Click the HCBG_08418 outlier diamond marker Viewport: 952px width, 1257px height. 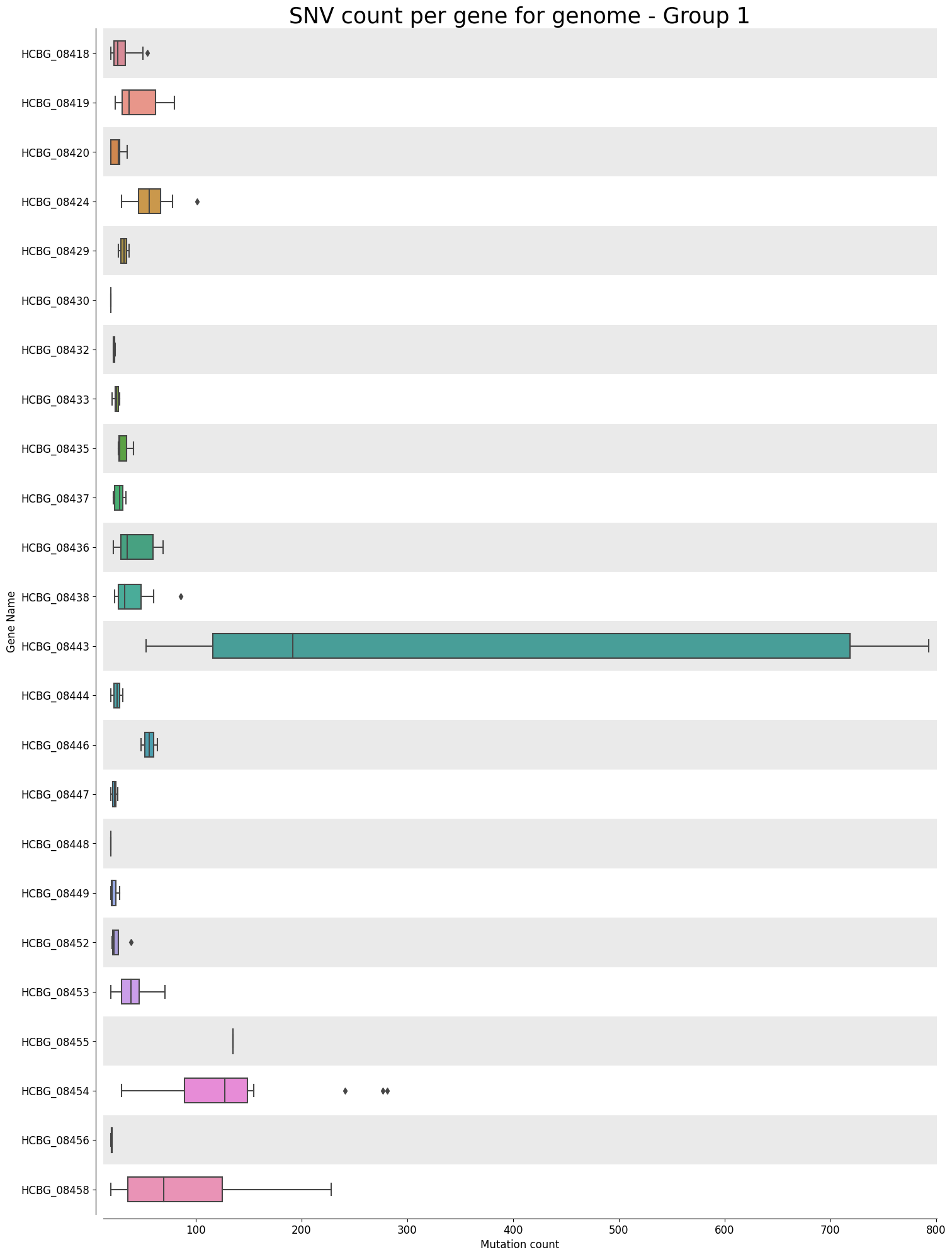point(147,53)
